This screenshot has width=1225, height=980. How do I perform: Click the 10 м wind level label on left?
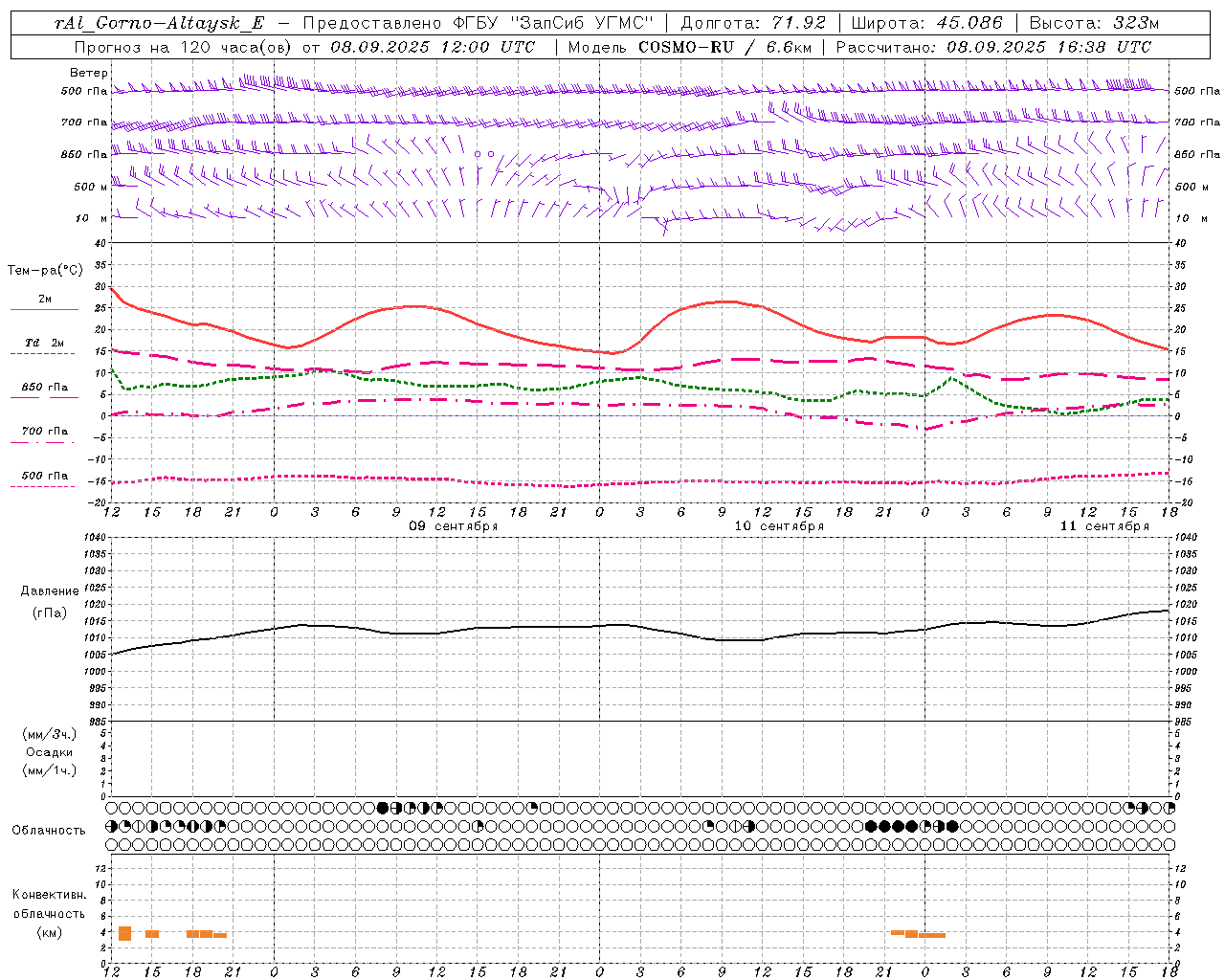[x=92, y=218]
